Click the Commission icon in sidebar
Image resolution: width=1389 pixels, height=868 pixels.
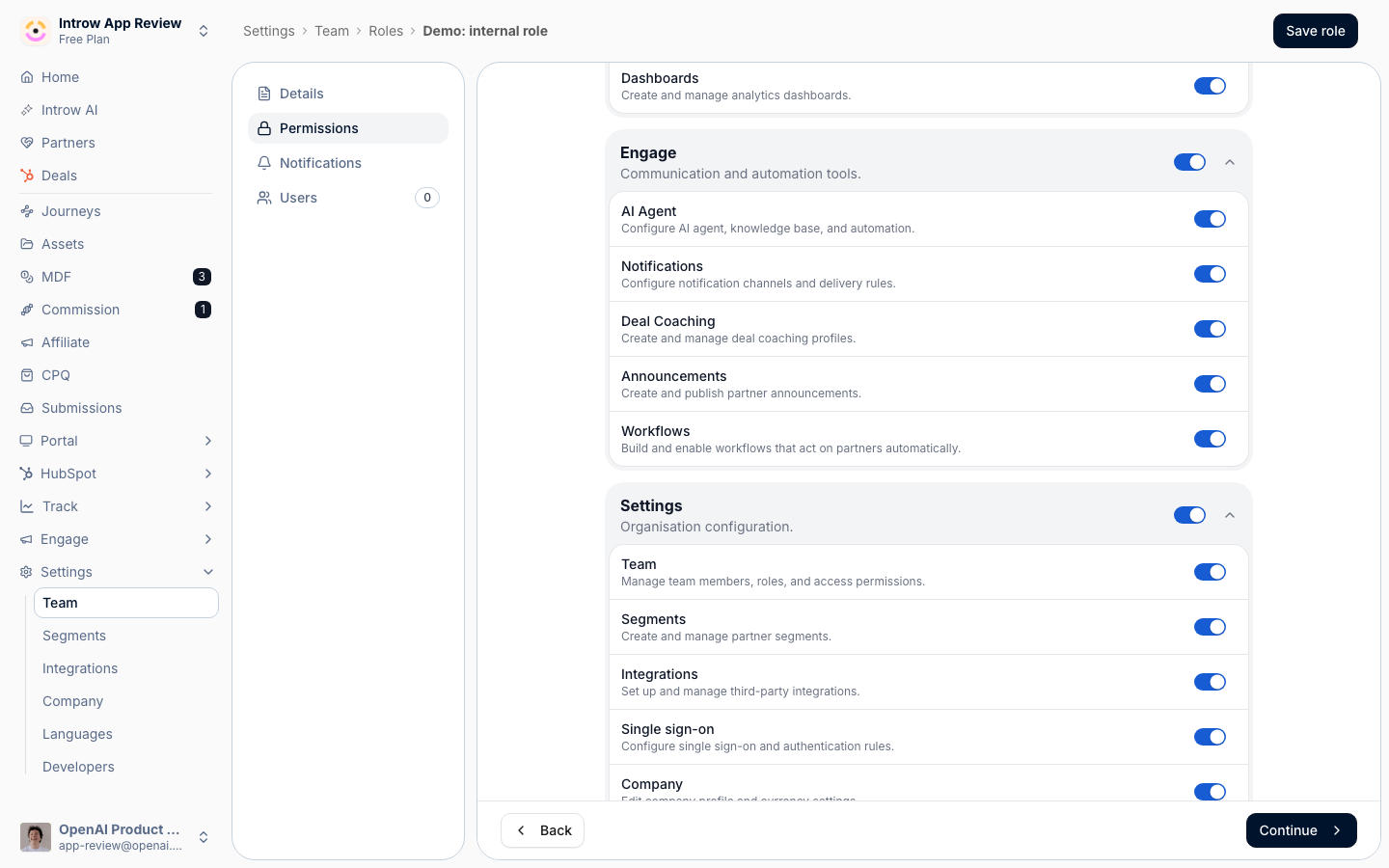click(x=27, y=310)
